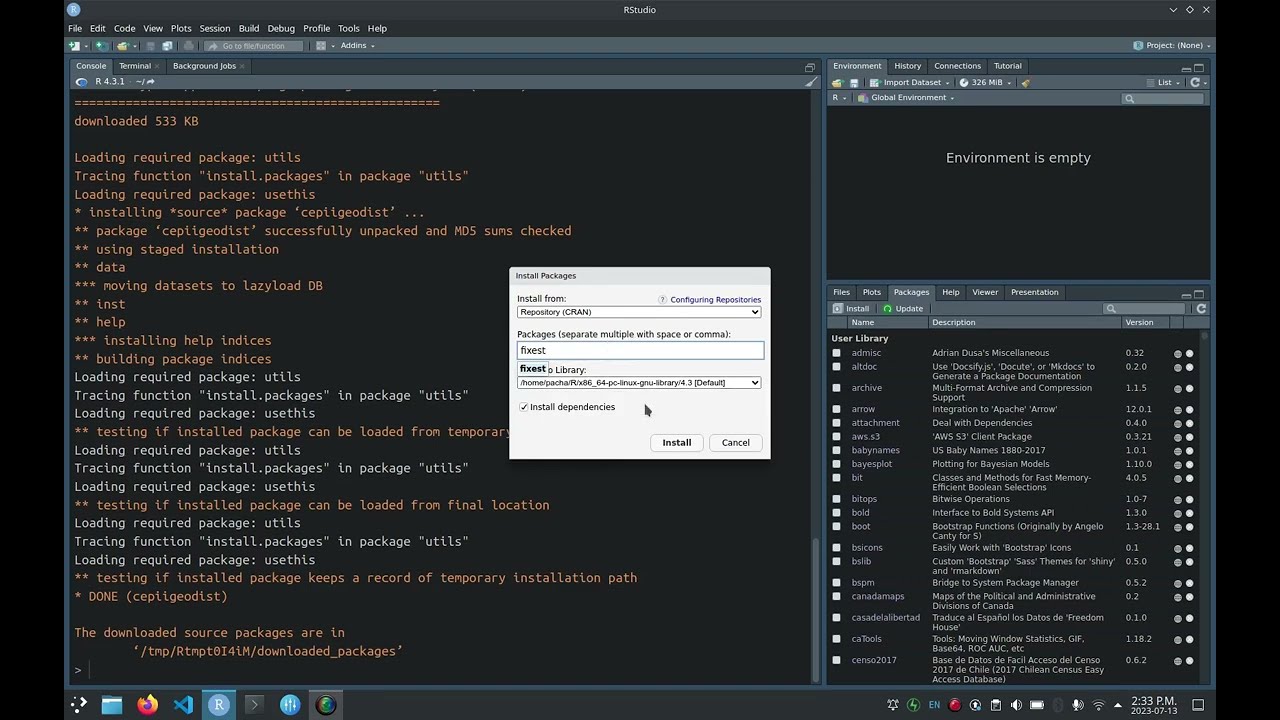Image resolution: width=1280 pixels, height=720 pixels.
Task: Click the Go to file/function field
Action: (254, 46)
